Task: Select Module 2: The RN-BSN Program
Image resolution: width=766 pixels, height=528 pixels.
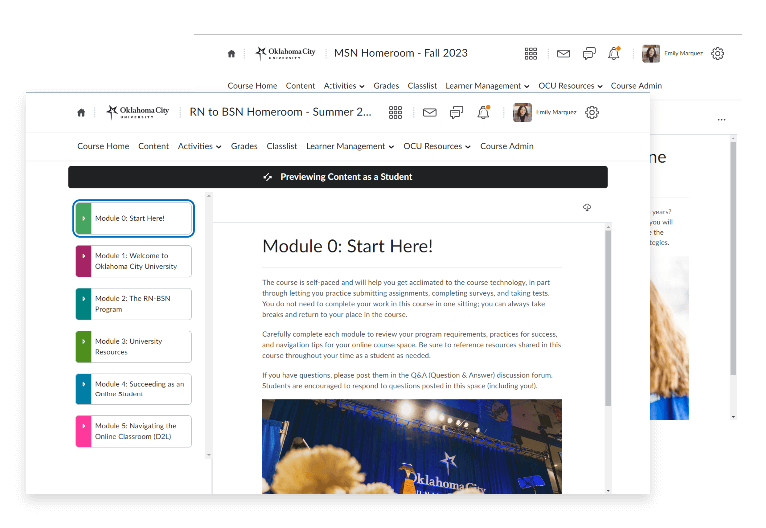Action: (x=134, y=304)
